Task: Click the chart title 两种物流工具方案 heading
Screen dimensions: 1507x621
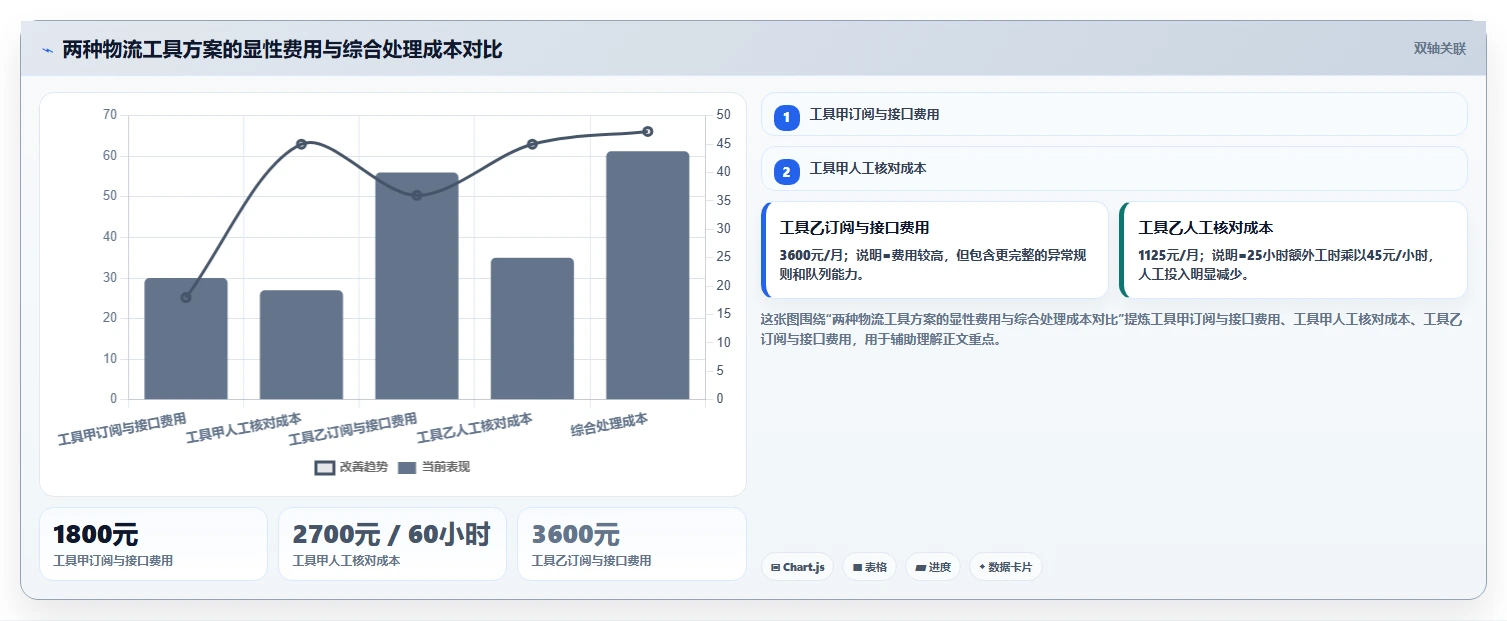Action: click(x=282, y=49)
